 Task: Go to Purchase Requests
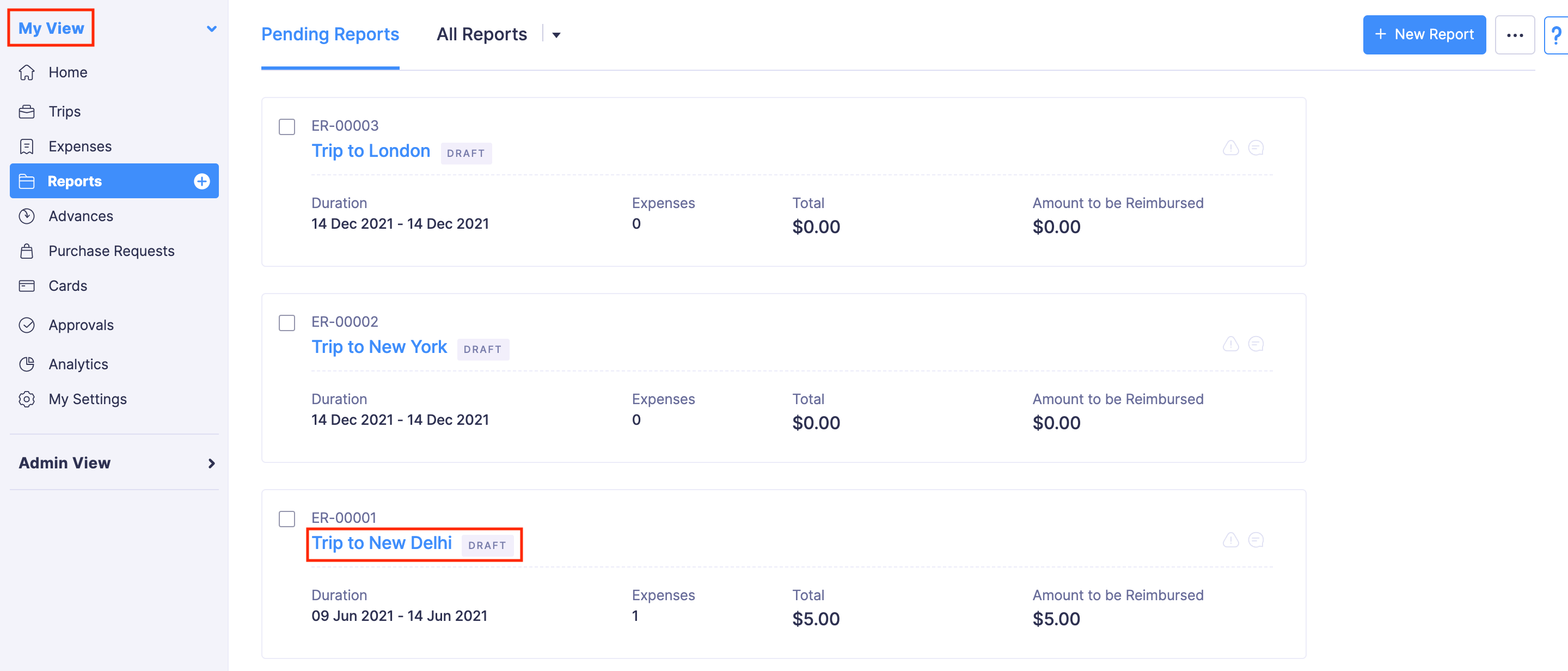112,250
